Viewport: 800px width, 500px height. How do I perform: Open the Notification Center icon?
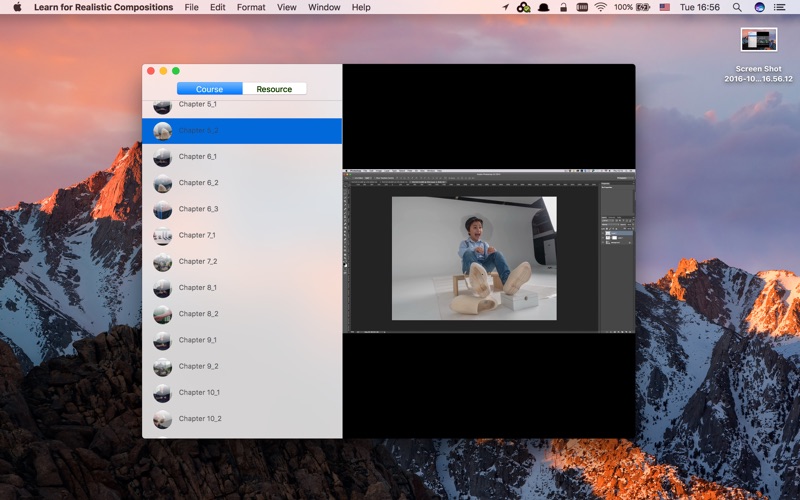(779, 7)
